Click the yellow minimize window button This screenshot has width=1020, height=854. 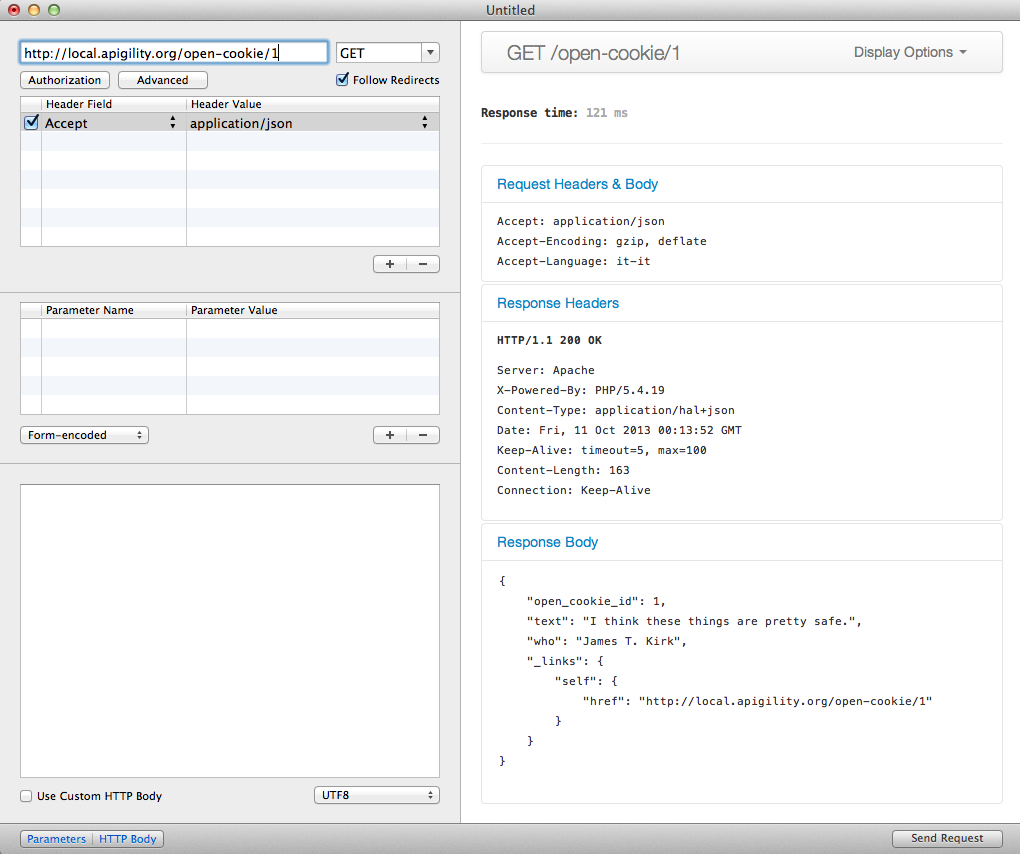(34, 10)
